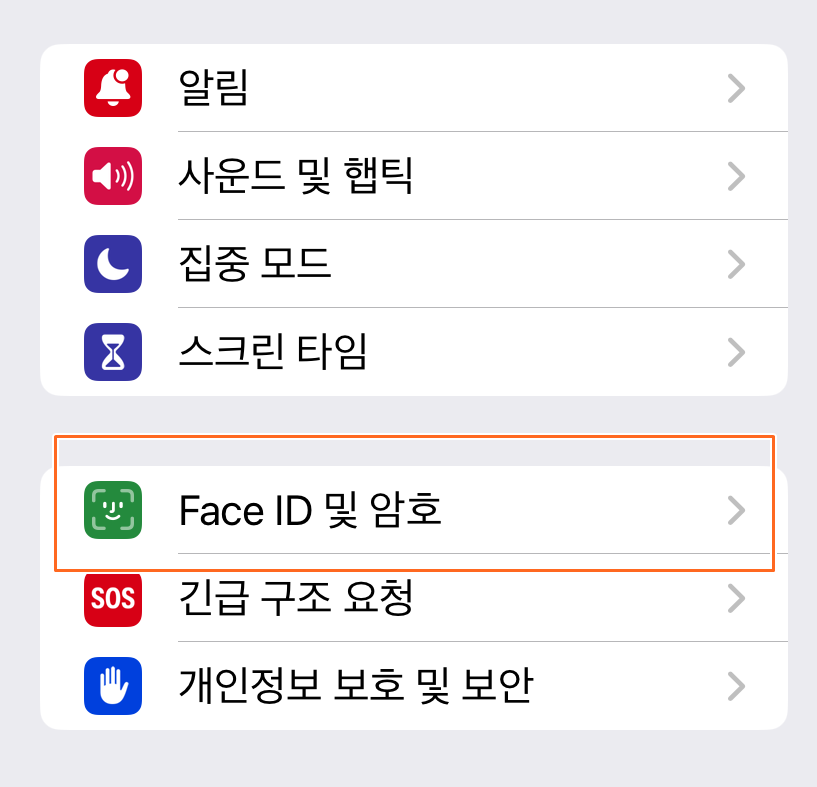Select the Sounds and Haptics speaker icon
Image resolution: width=817 pixels, height=787 pixels.
point(112,176)
